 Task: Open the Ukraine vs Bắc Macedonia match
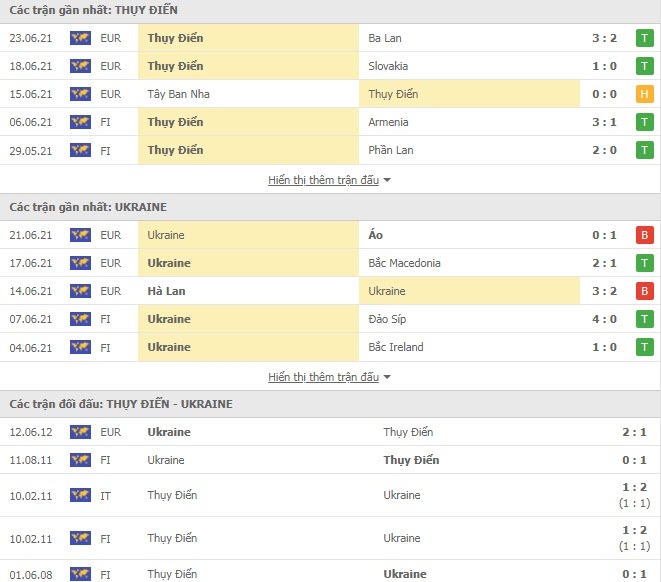(330, 263)
